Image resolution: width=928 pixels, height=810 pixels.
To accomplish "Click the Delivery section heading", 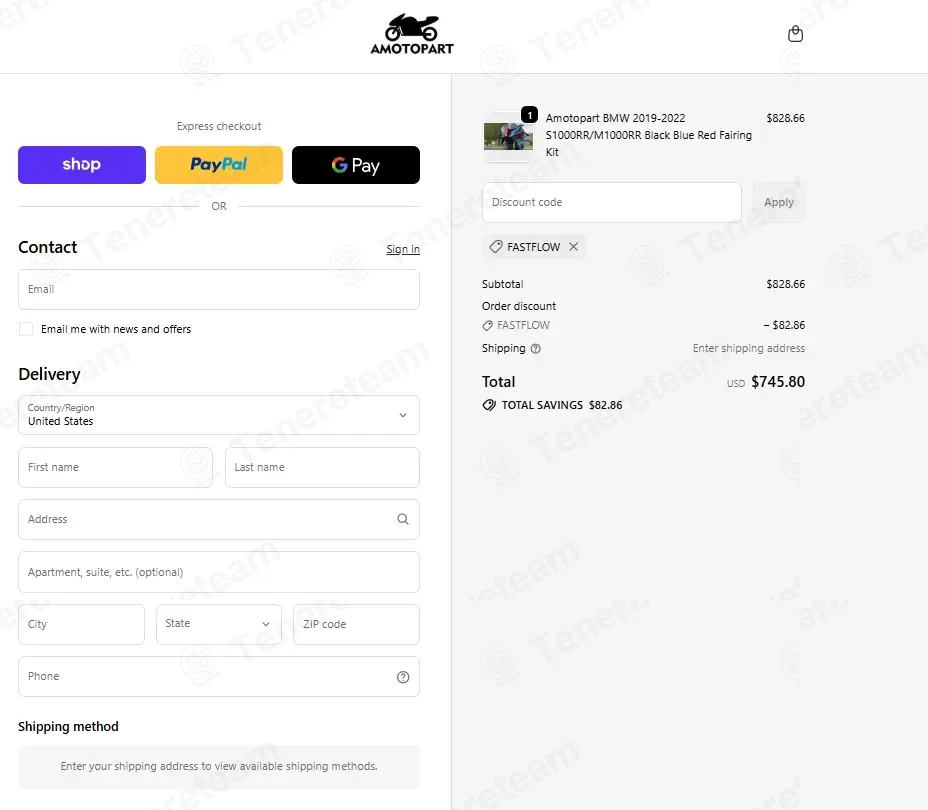I will point(49,374).
